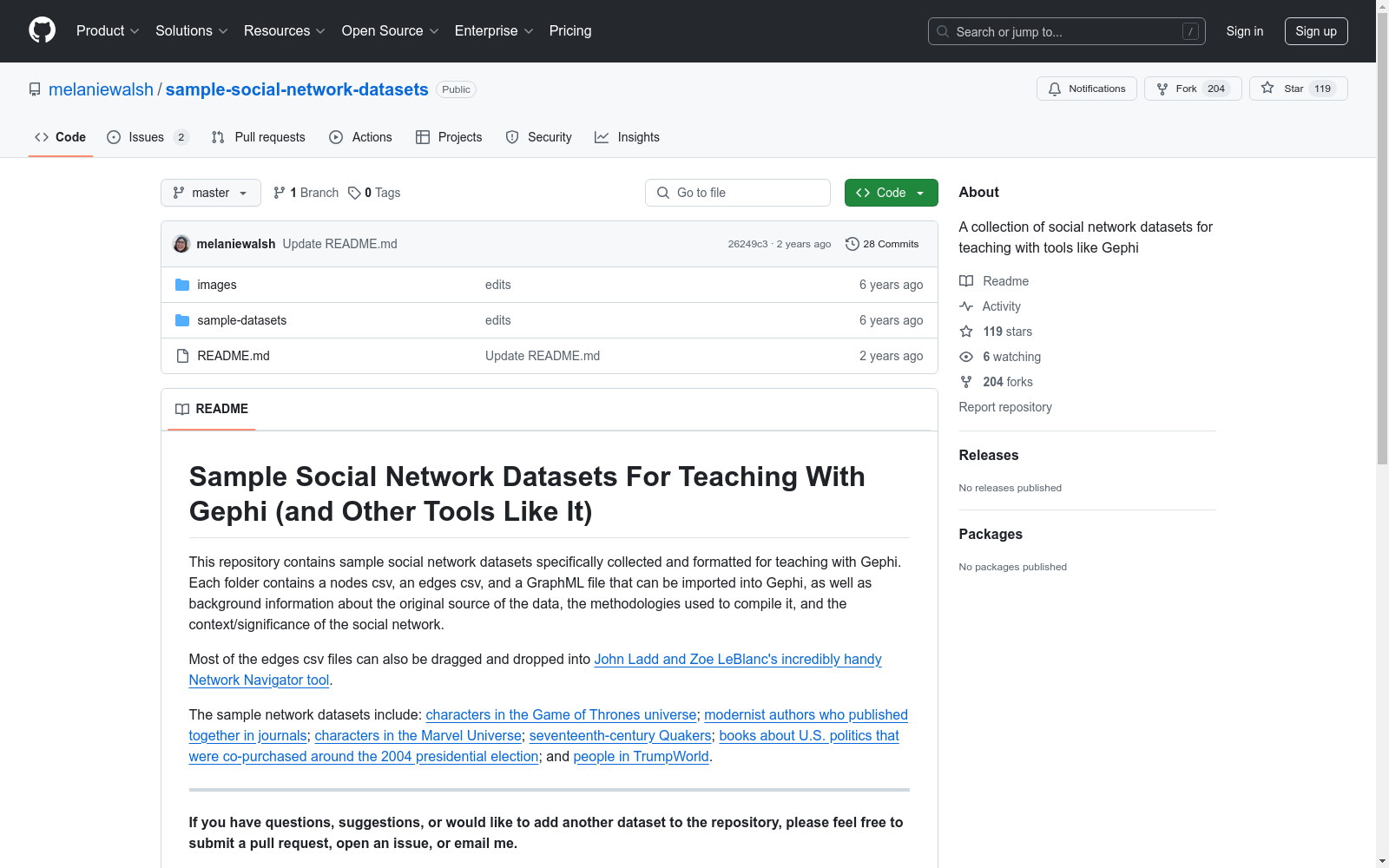Screen dimensions: 1389x868
Task: Click the search magnifier icon in header
Action: (x=943, y=31)
